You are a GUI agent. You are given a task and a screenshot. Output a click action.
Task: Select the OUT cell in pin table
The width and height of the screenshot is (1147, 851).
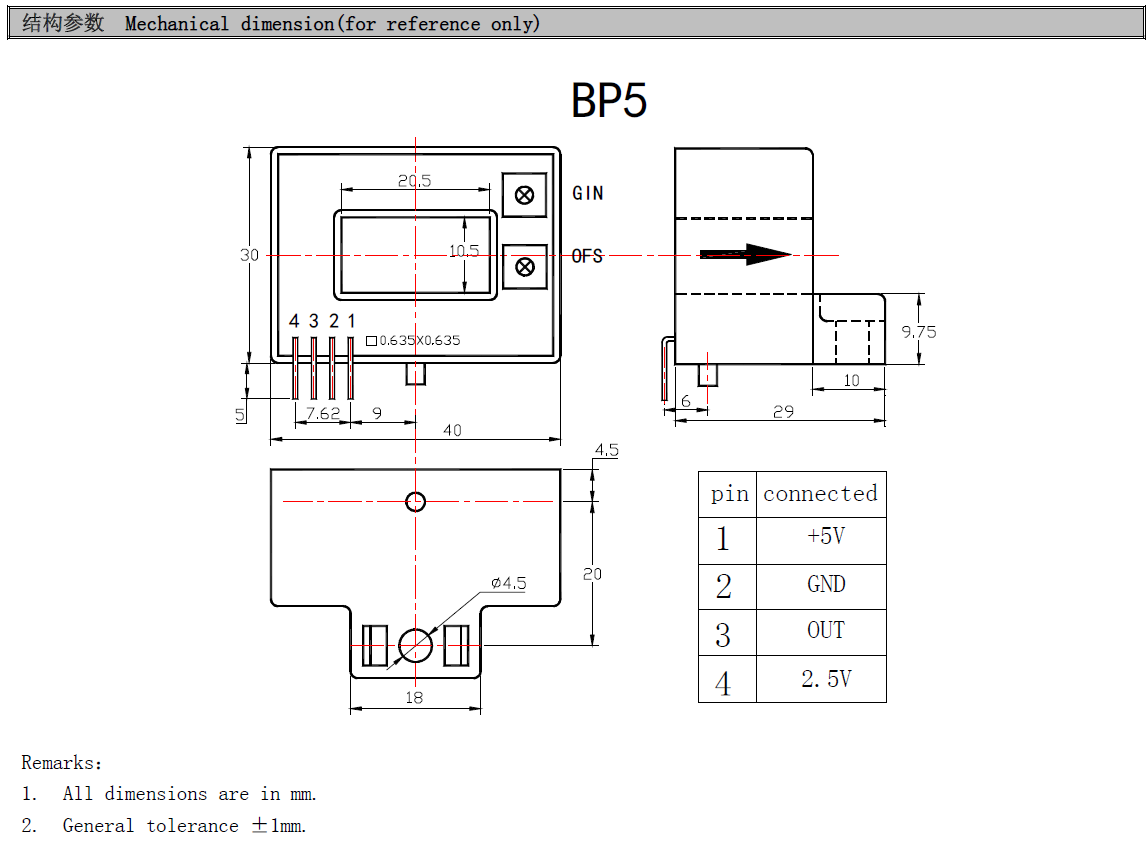(x=825, y=631)
